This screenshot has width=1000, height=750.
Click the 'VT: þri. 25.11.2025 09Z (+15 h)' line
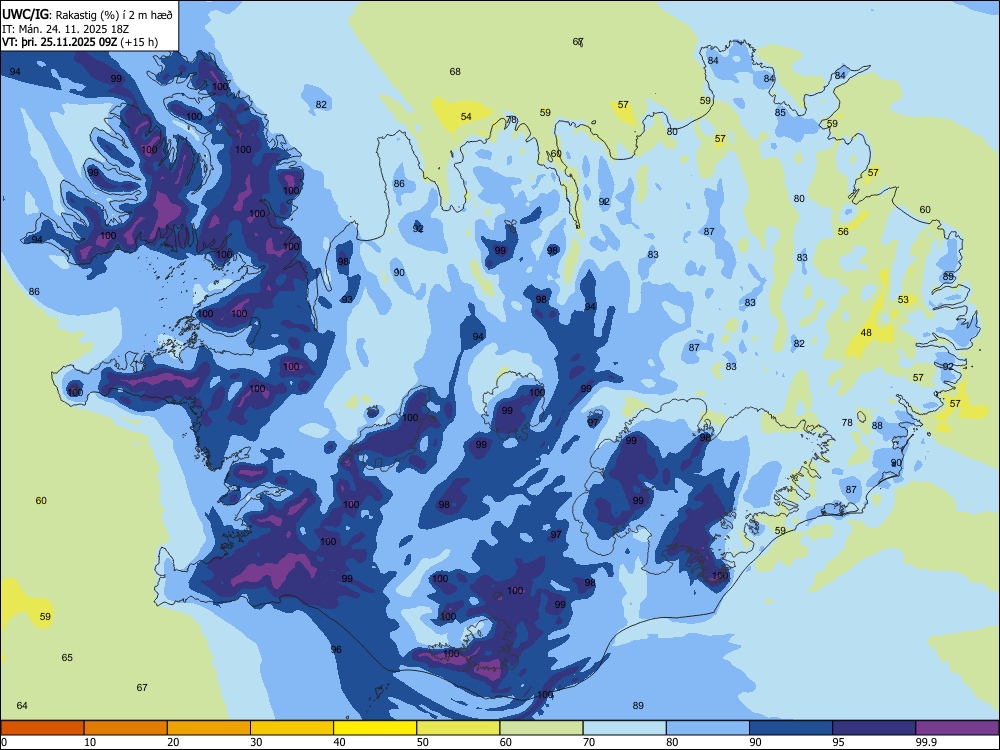[80, 42]
